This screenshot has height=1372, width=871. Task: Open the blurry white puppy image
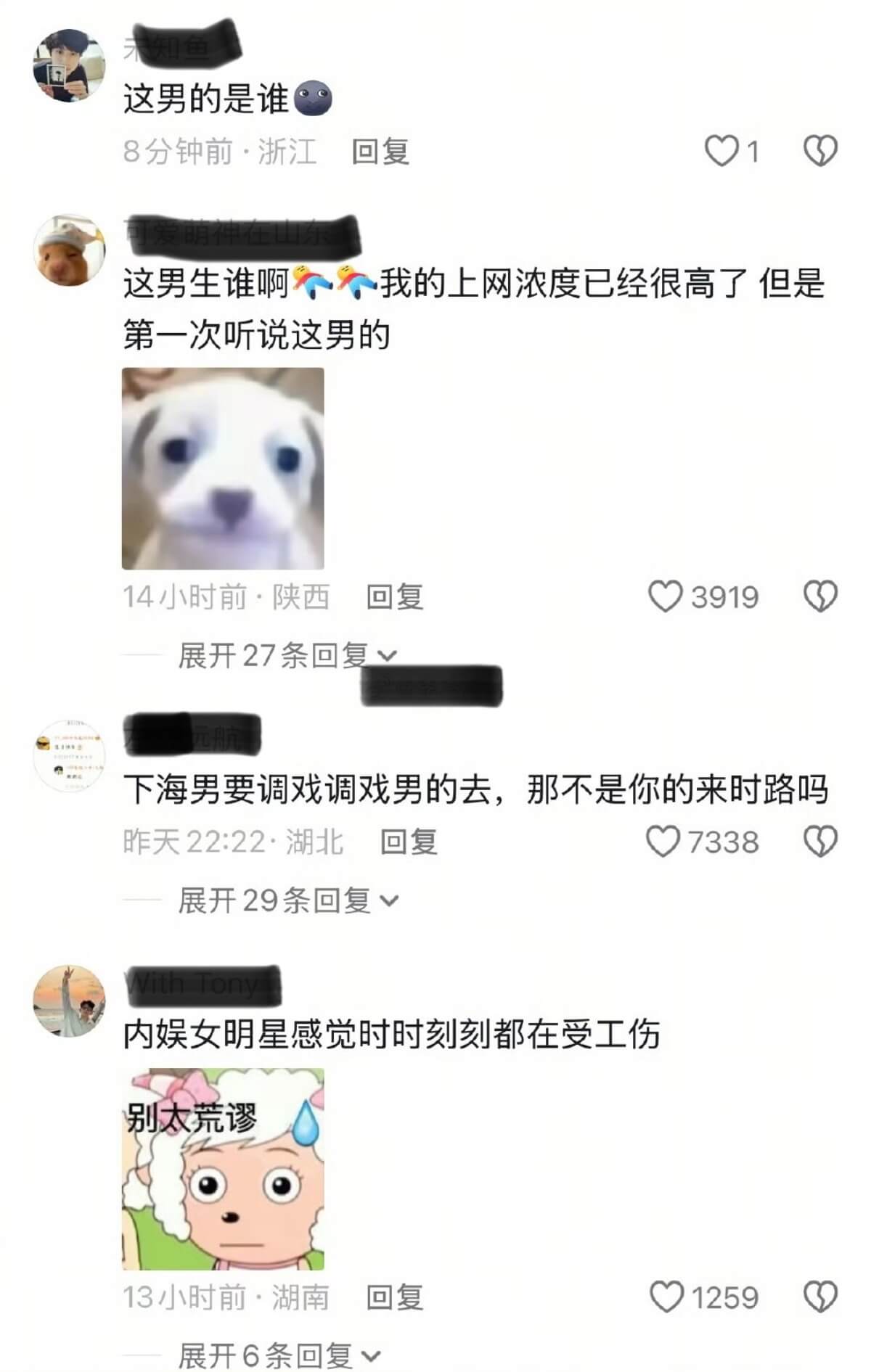tap(223, 469)
